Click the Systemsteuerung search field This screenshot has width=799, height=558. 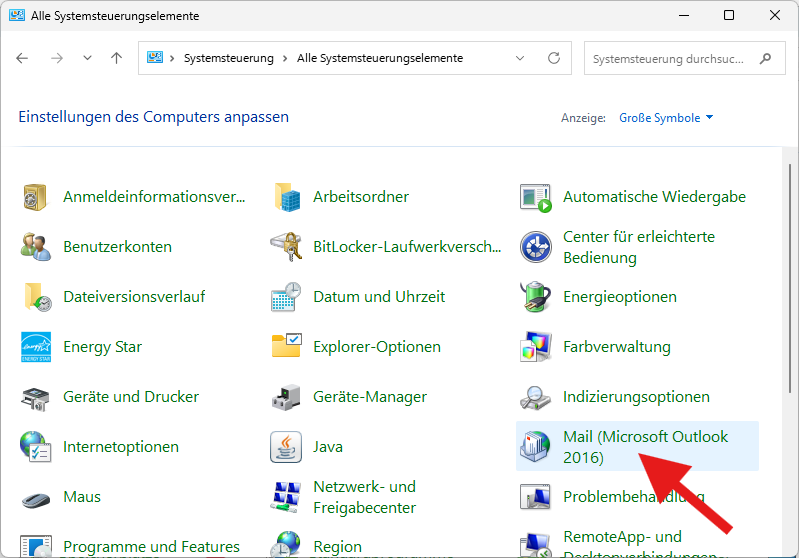pos(670,58)
